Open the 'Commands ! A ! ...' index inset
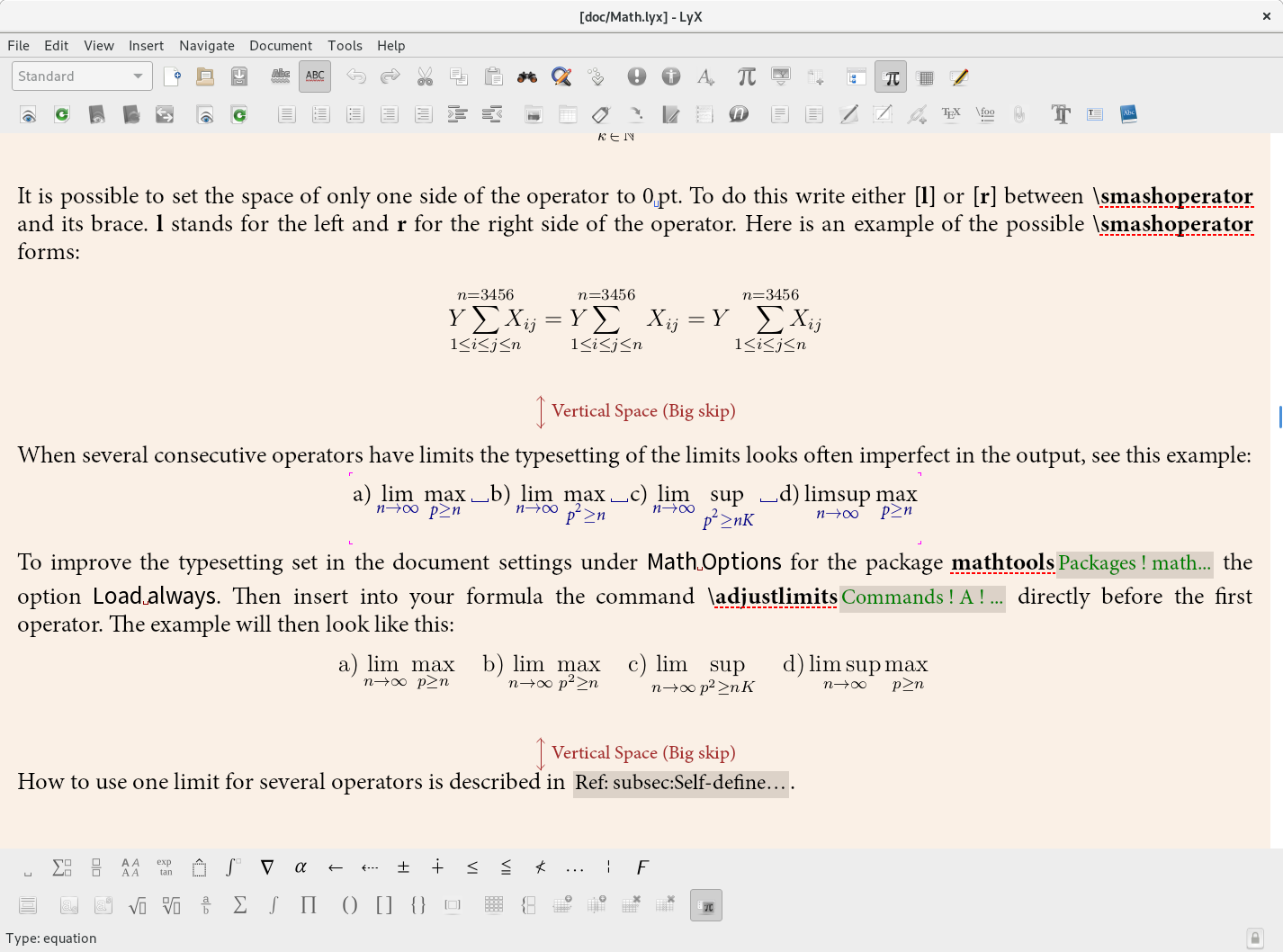 [x=922, y=597]
